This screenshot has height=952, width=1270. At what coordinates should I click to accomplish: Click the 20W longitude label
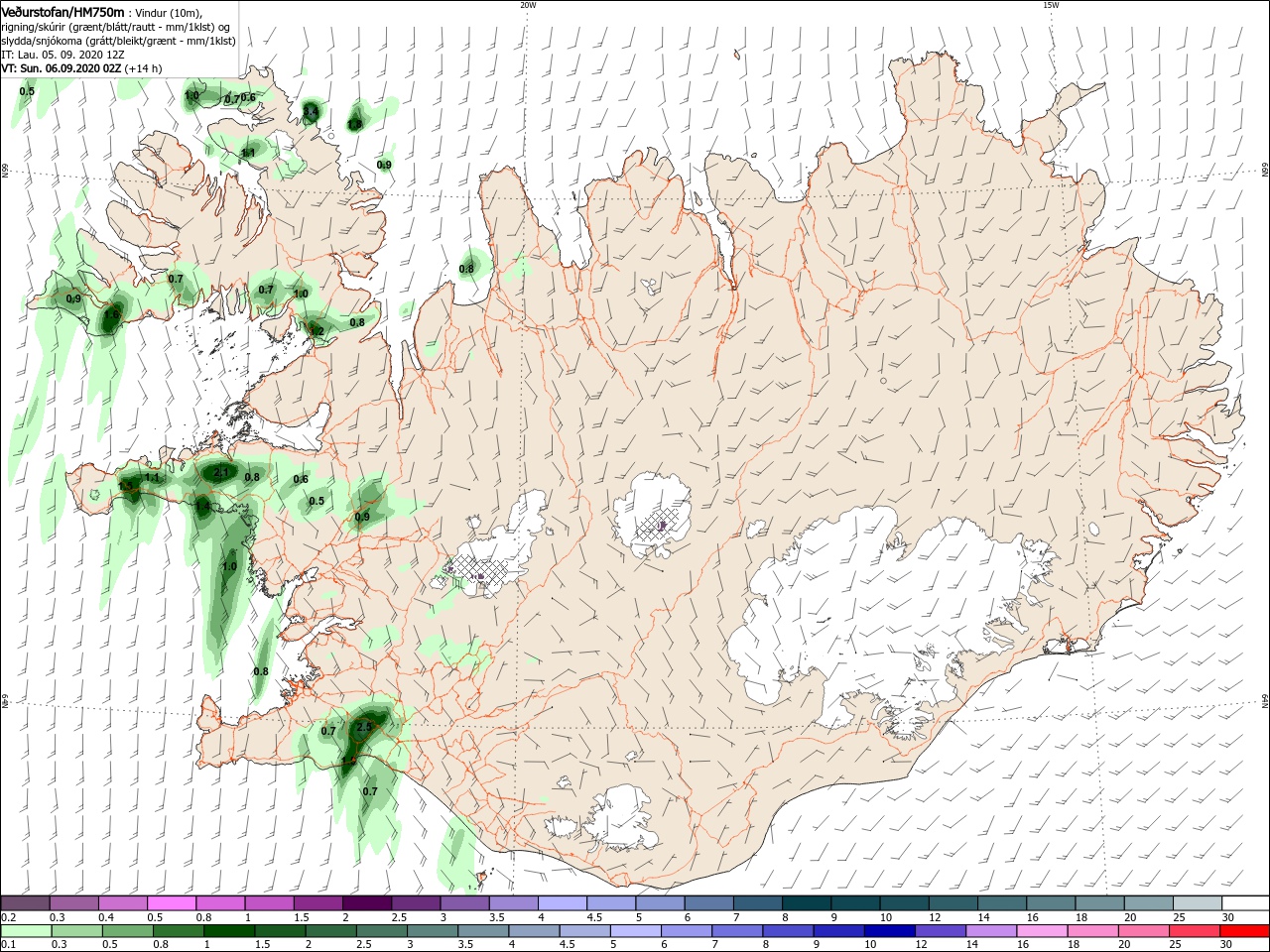coord(528,5)
